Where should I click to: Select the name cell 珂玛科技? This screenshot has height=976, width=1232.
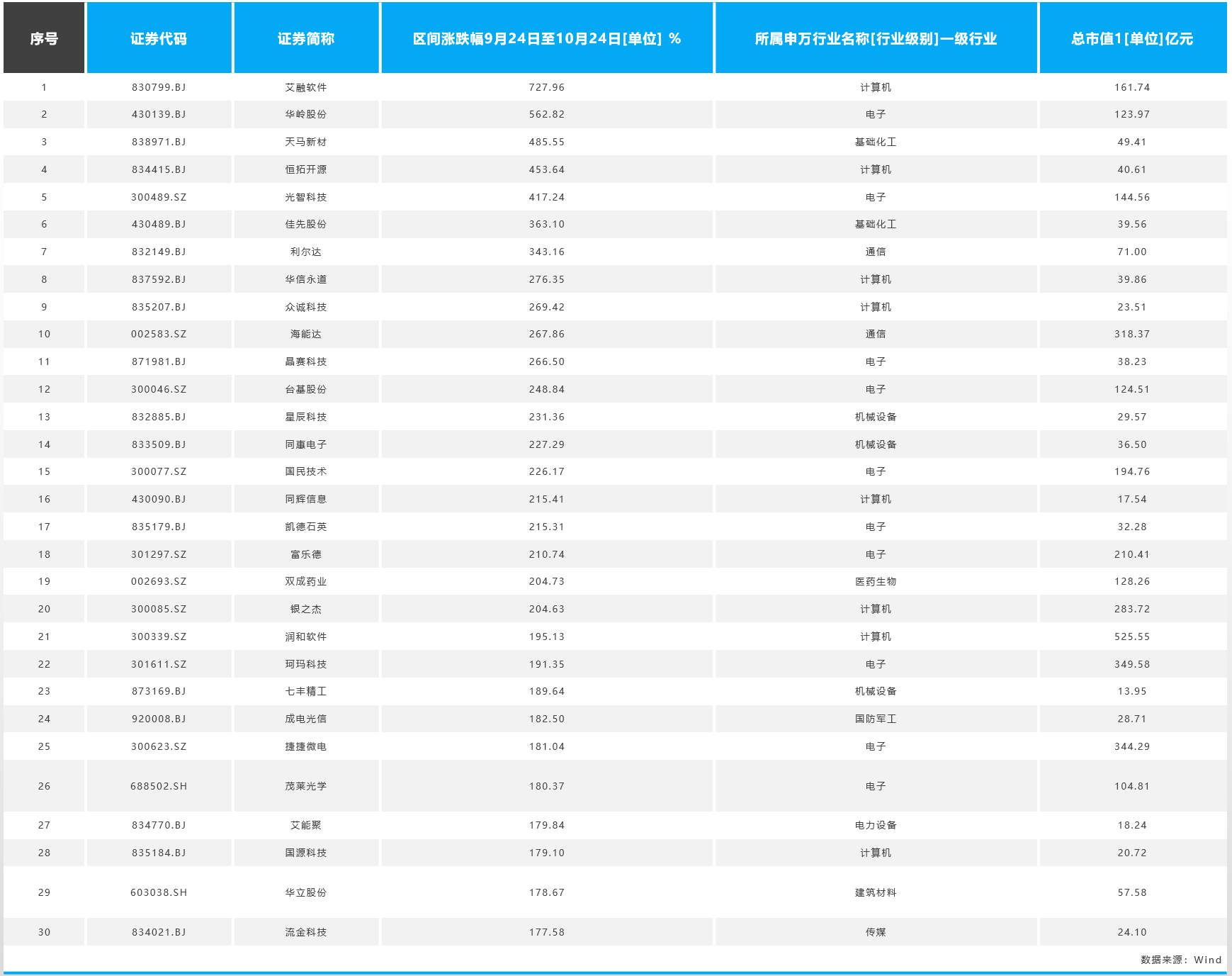[x=306, y=664]
